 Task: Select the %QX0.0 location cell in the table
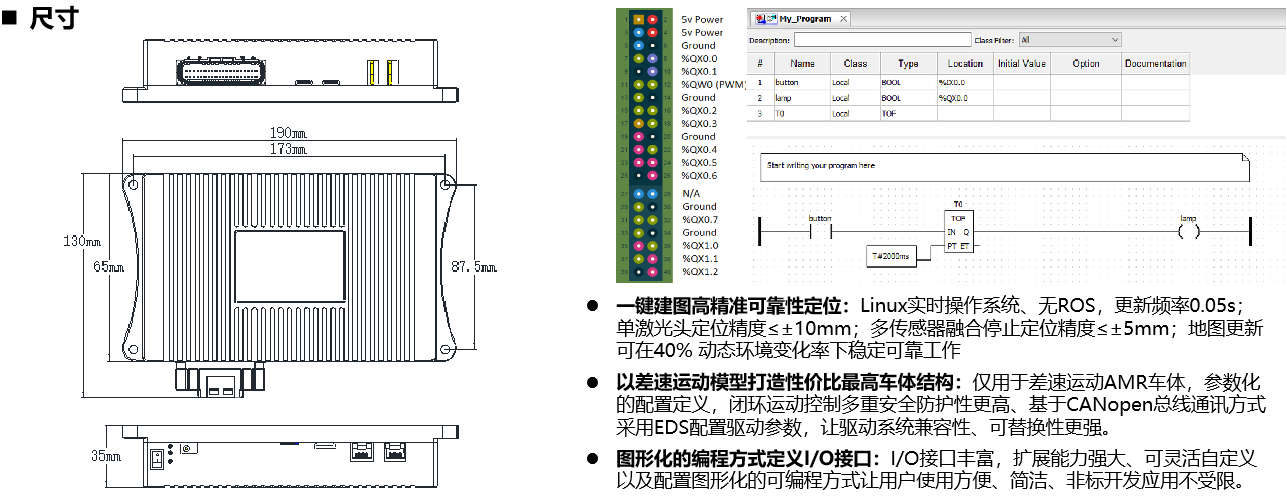click(965, 98)
